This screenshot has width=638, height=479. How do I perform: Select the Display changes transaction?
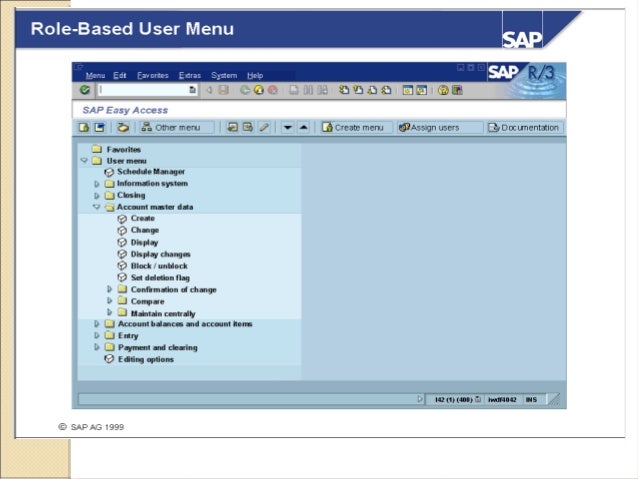point(154,254)
